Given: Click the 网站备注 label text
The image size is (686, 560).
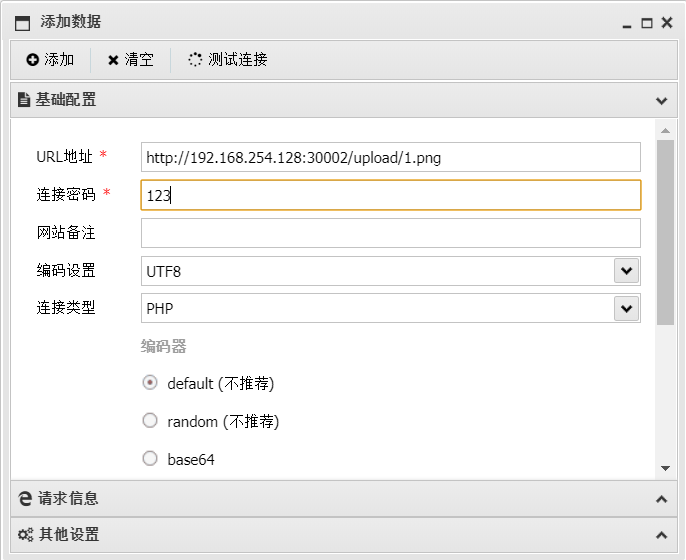Looking at the screenshot, I should (66, 232).
